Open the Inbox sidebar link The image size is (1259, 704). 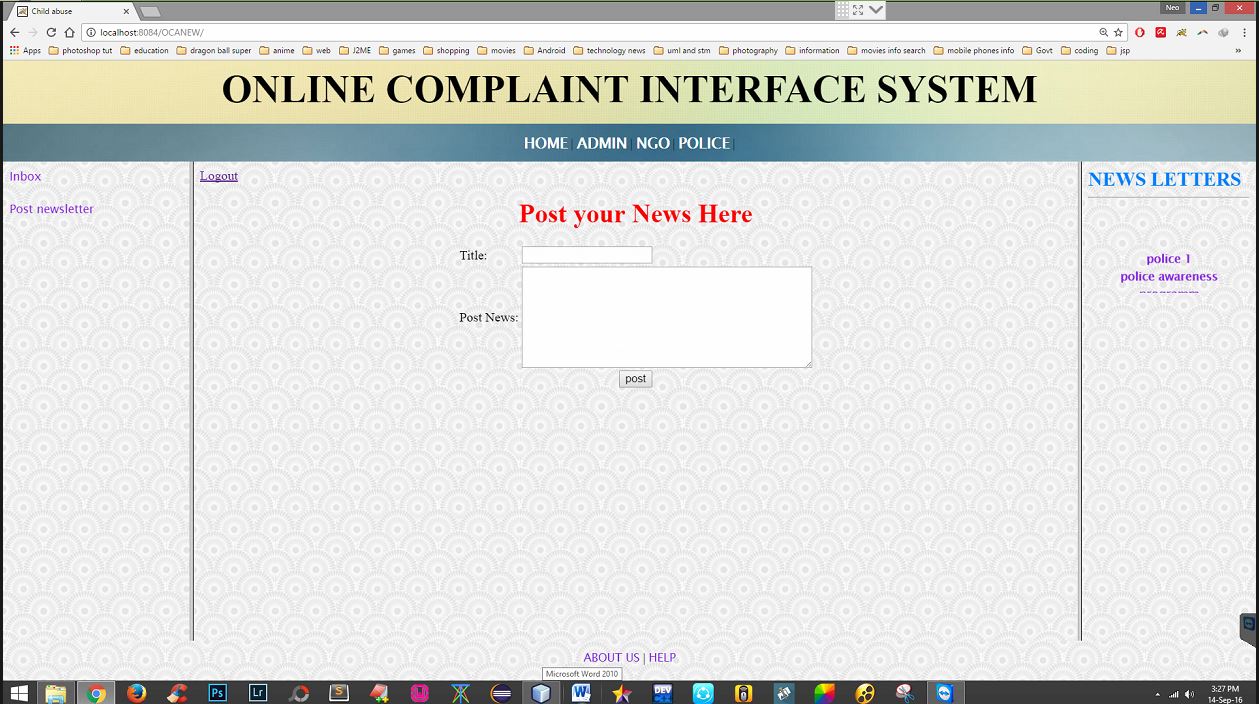tap(25, 176)
